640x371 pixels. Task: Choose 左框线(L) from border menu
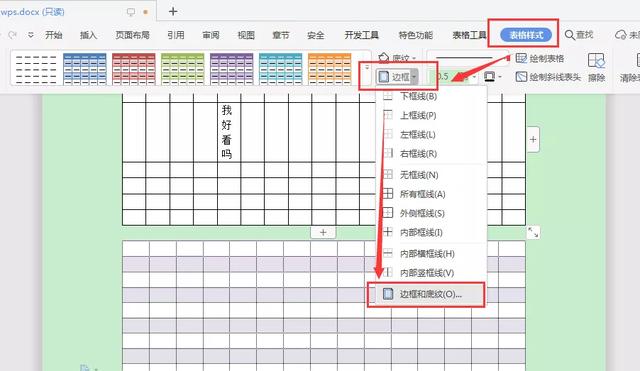[431, 134]
